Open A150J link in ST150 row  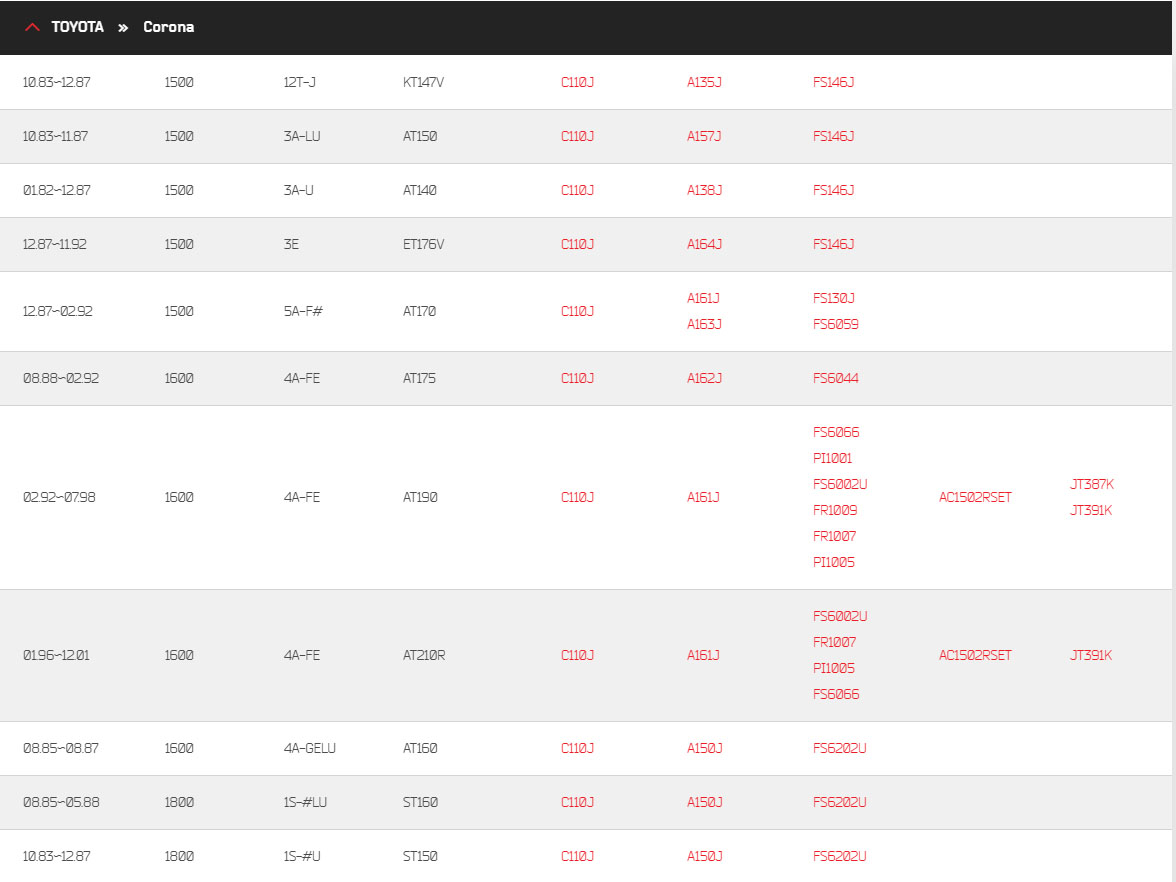[705, 856]
